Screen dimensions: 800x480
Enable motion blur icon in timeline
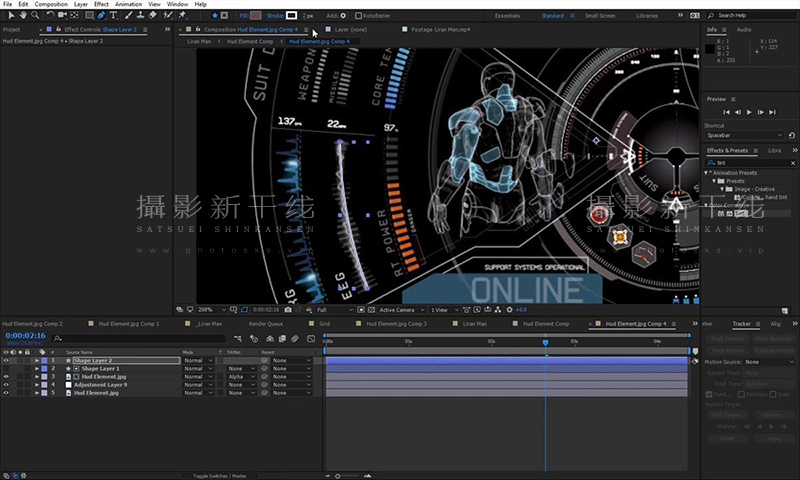(294, 338)
